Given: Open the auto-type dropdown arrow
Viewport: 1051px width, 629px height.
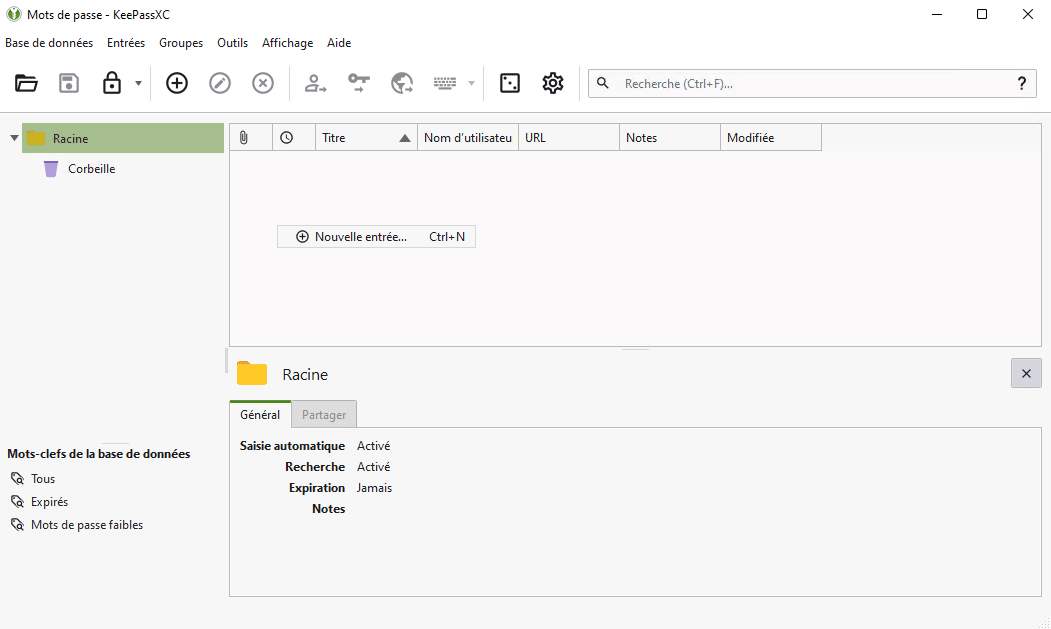Looking at the screenshot, I should tap(470, 83).
